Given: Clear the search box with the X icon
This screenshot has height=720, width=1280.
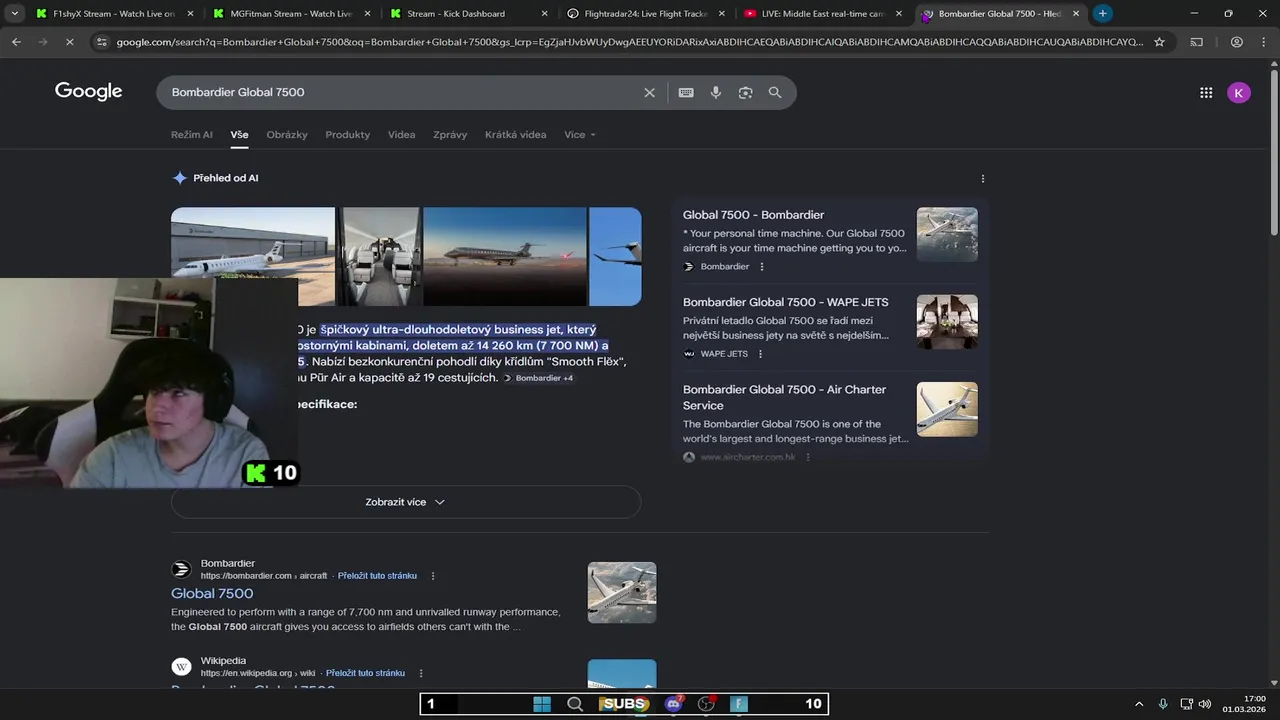Looking at the screenshot, I should [649, 92].
